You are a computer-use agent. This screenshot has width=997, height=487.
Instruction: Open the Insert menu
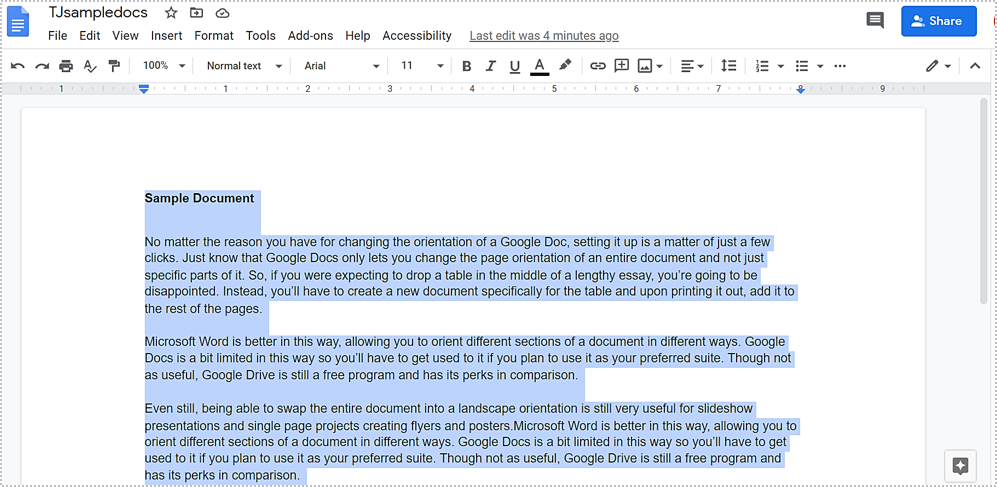[167, 36]
